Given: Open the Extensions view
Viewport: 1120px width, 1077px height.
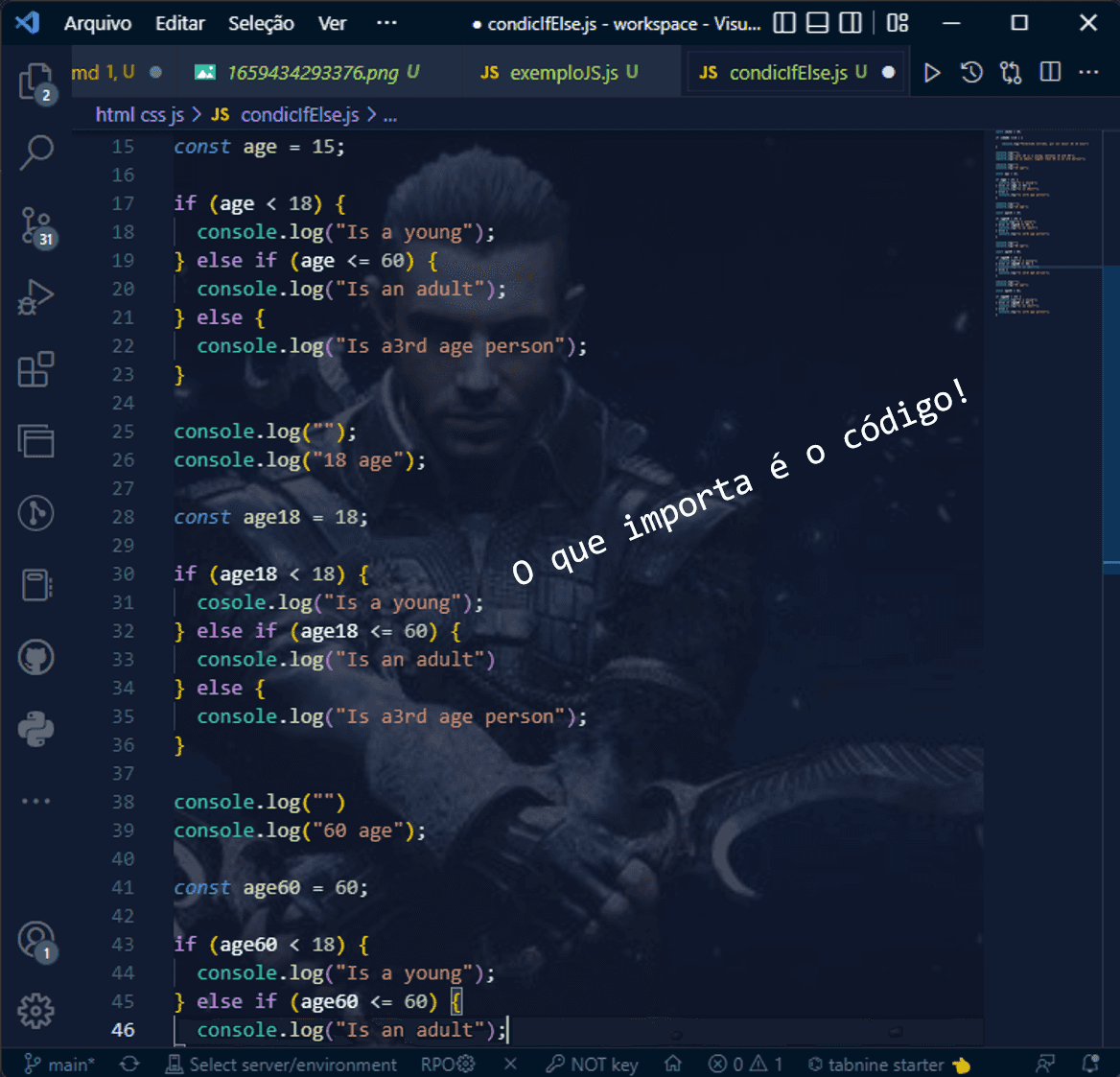Looking at the screenshot, I should pos(36,369).
